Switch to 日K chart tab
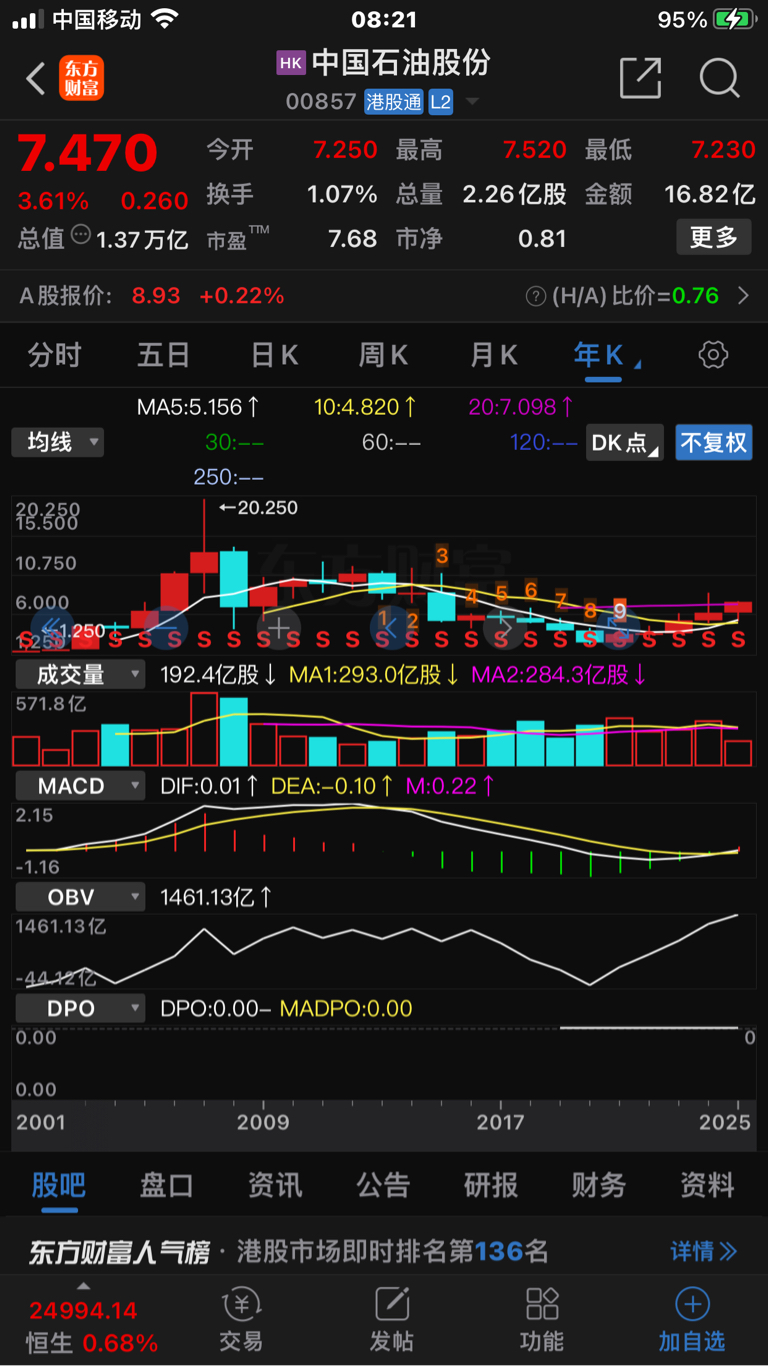 point(274,355)
